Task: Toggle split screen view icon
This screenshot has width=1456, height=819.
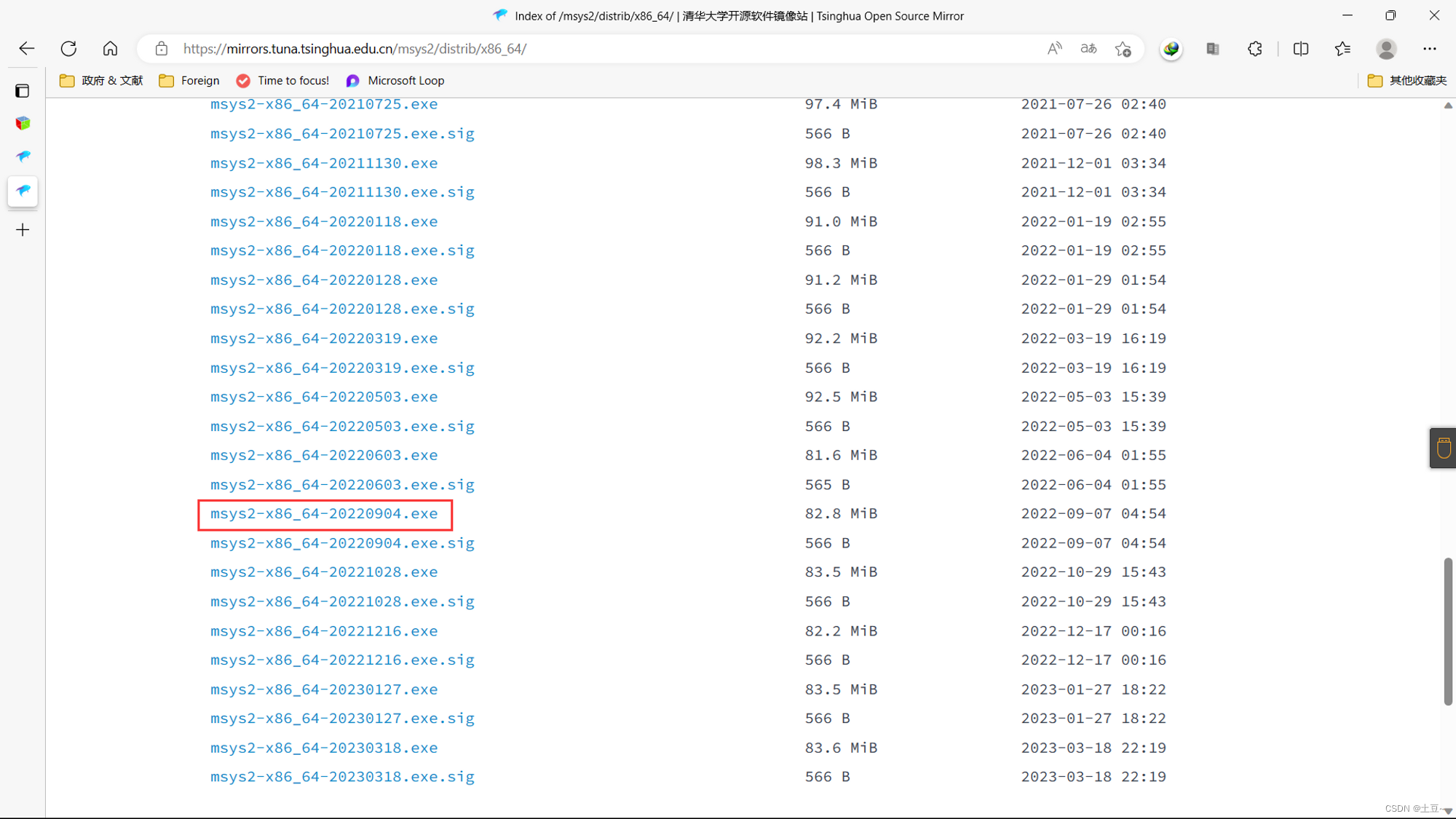Action: pyautogui.click(x=1301, y=49)
